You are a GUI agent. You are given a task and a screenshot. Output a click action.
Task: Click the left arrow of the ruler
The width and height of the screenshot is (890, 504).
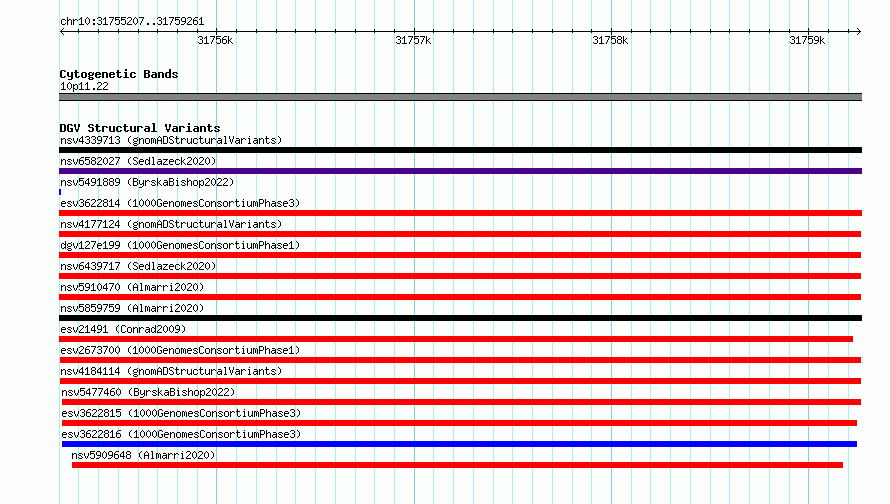(x=62, y=31)
